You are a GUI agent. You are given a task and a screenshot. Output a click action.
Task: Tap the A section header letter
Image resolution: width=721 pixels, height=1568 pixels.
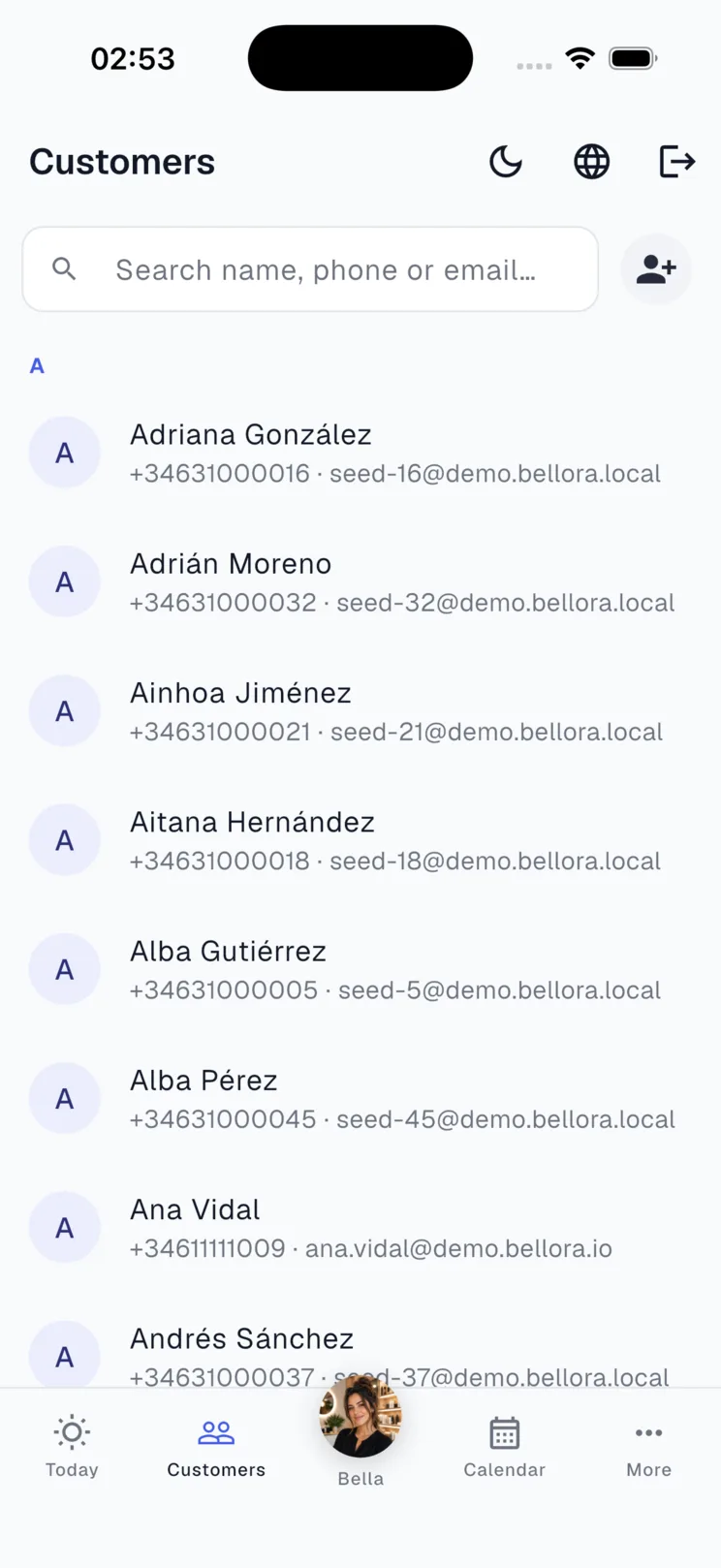click(x=37, y=366)
